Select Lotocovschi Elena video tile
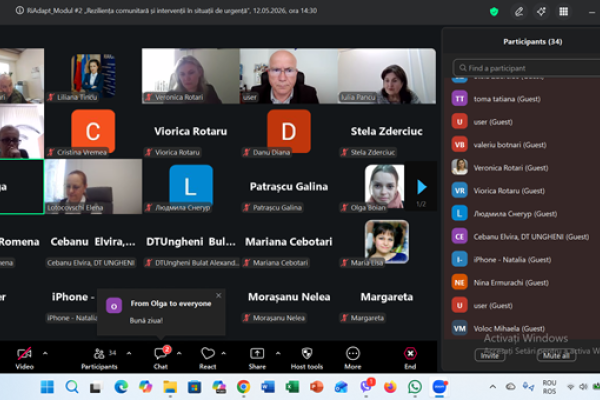The height and width of the screenshot is (400, 600). point(93,187)
